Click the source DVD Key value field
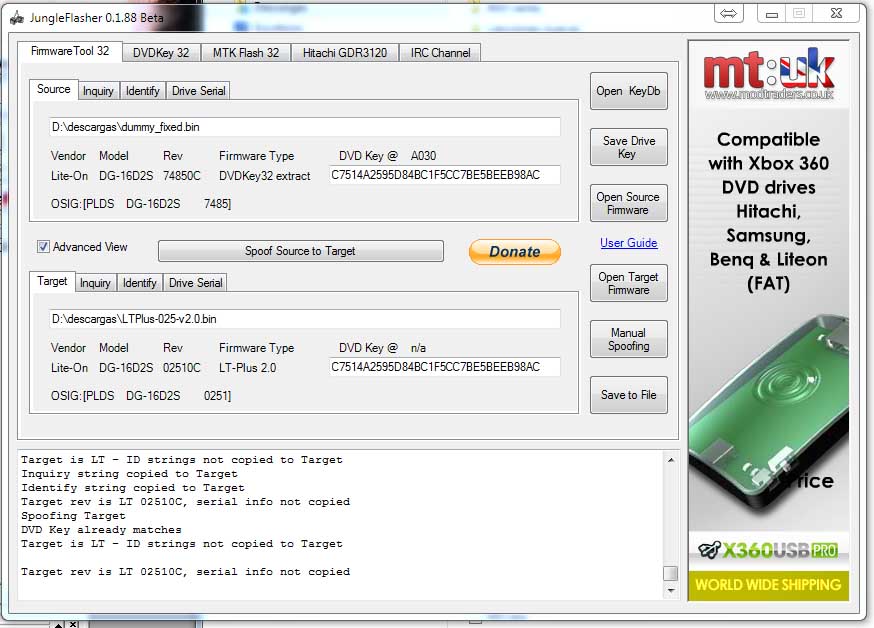 pos(445,175)
